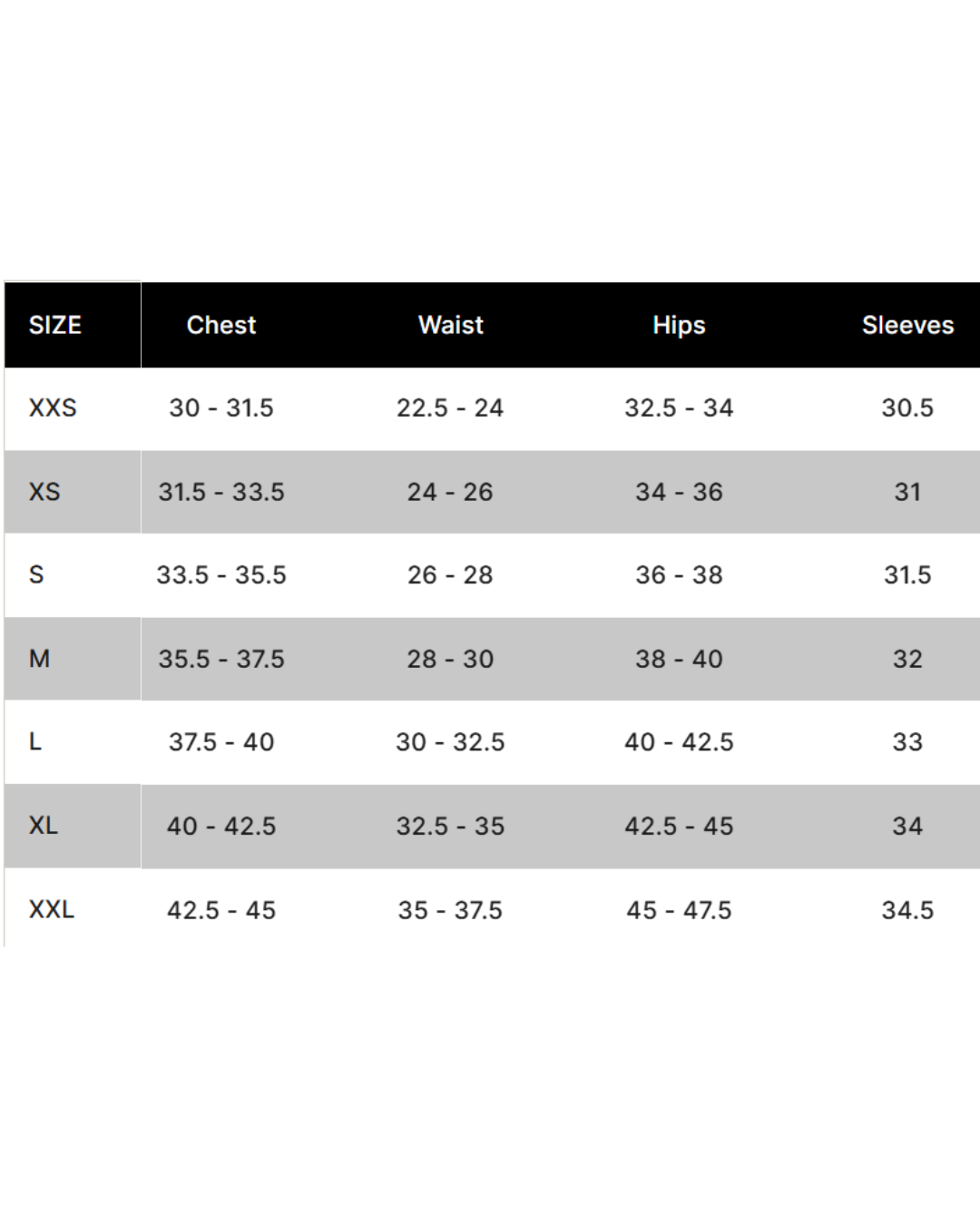This screenshot has height=1225, width=980.
Task: Click the XS size row label
Action: pos(44,492)
